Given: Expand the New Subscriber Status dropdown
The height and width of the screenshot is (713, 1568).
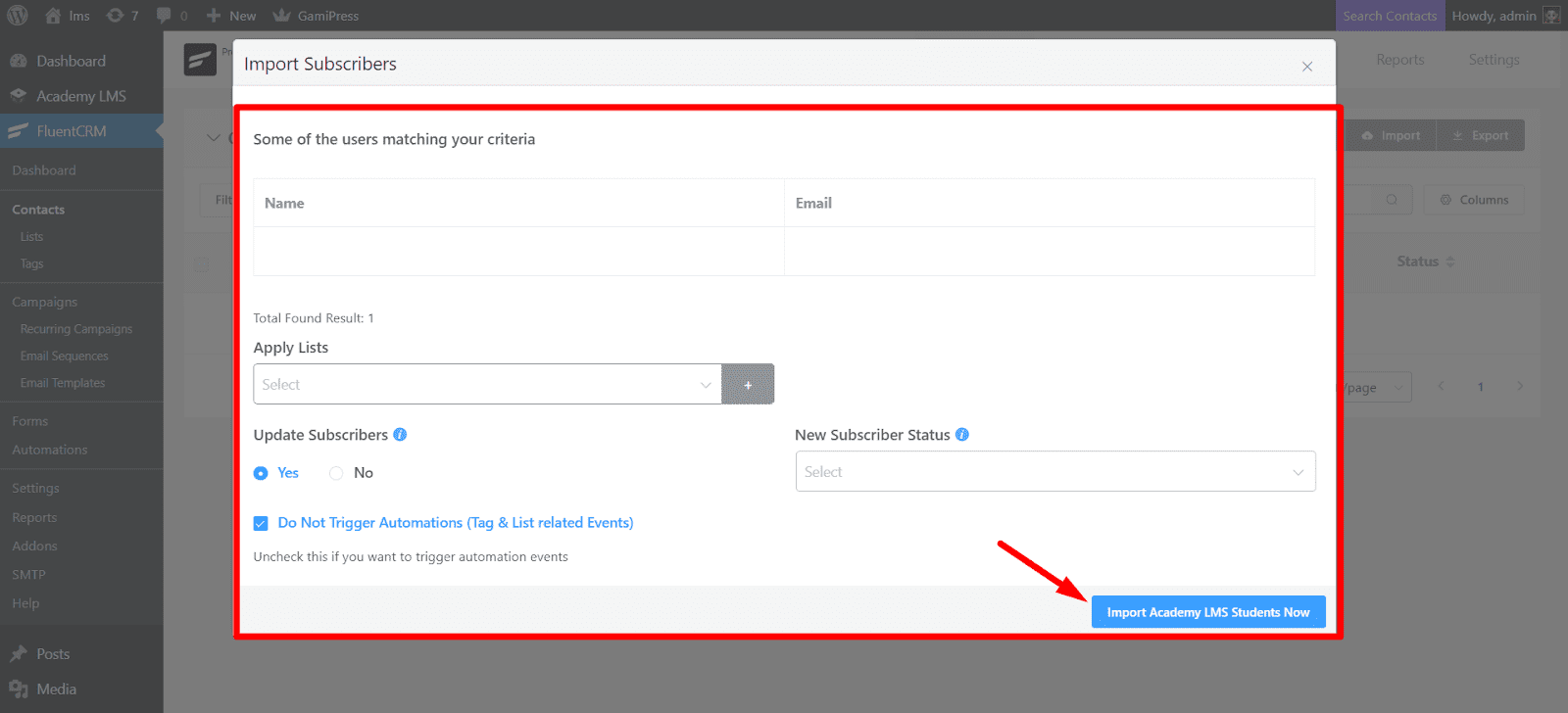Looking at the screenshot, I should (1054, 472).
